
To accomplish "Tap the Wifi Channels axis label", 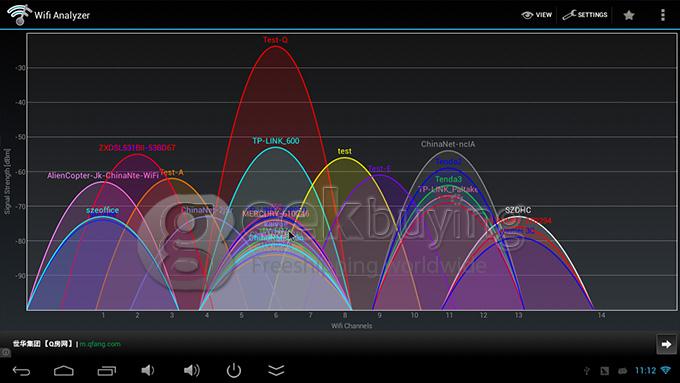I will tap(352, 326).
